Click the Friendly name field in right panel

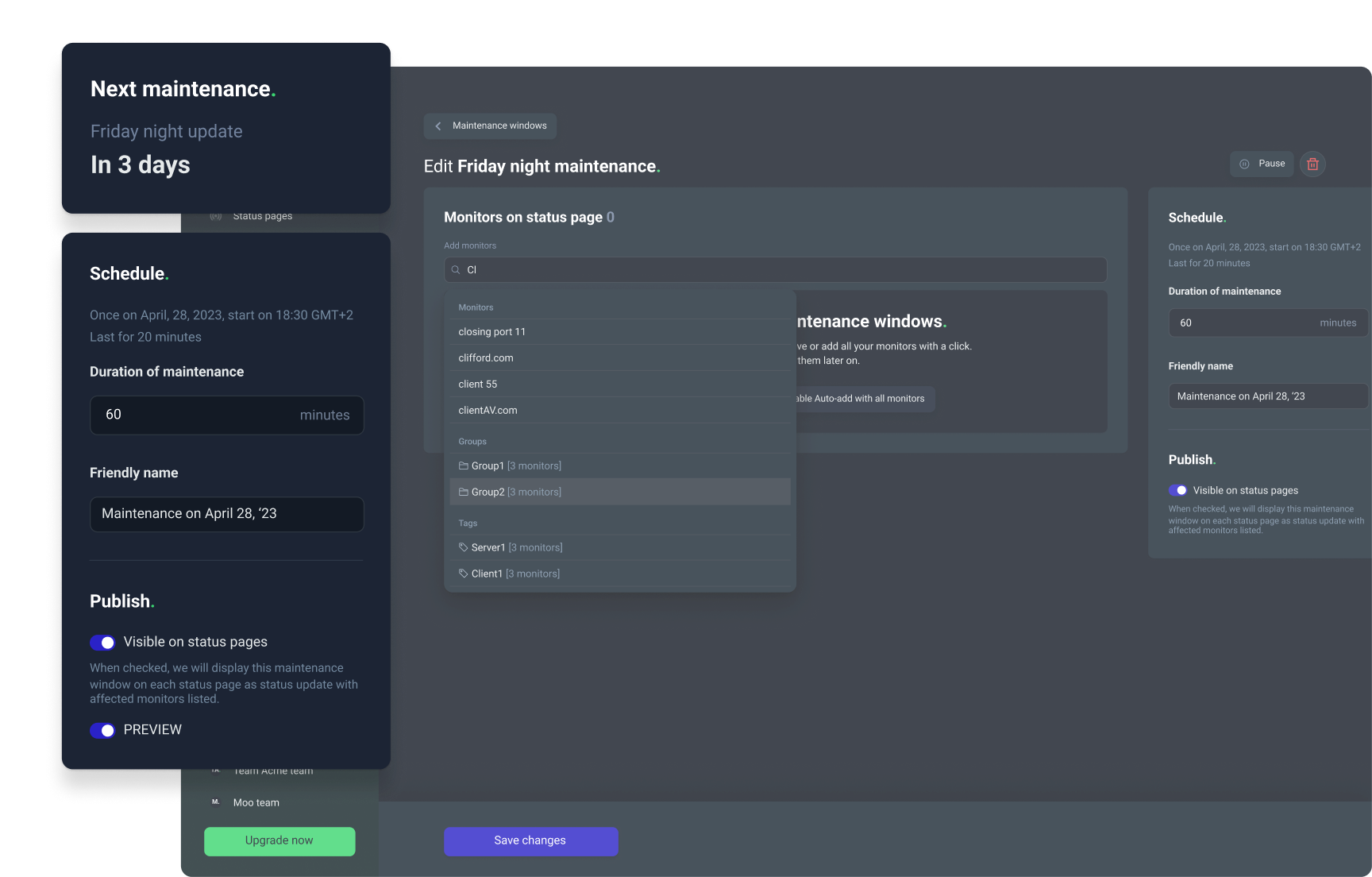pos(1267,396)
